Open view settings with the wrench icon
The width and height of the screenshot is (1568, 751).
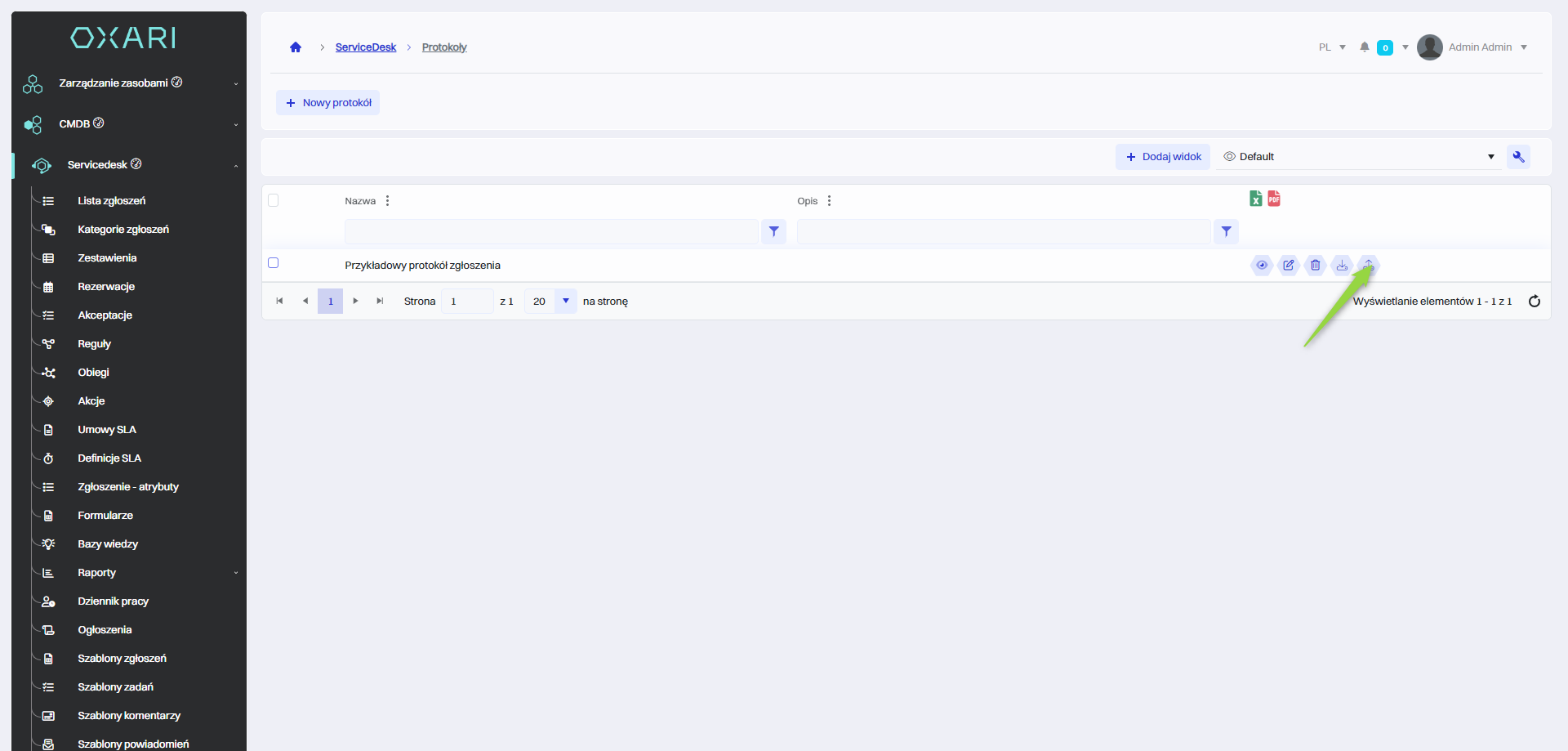click(x=1518, y=157)
